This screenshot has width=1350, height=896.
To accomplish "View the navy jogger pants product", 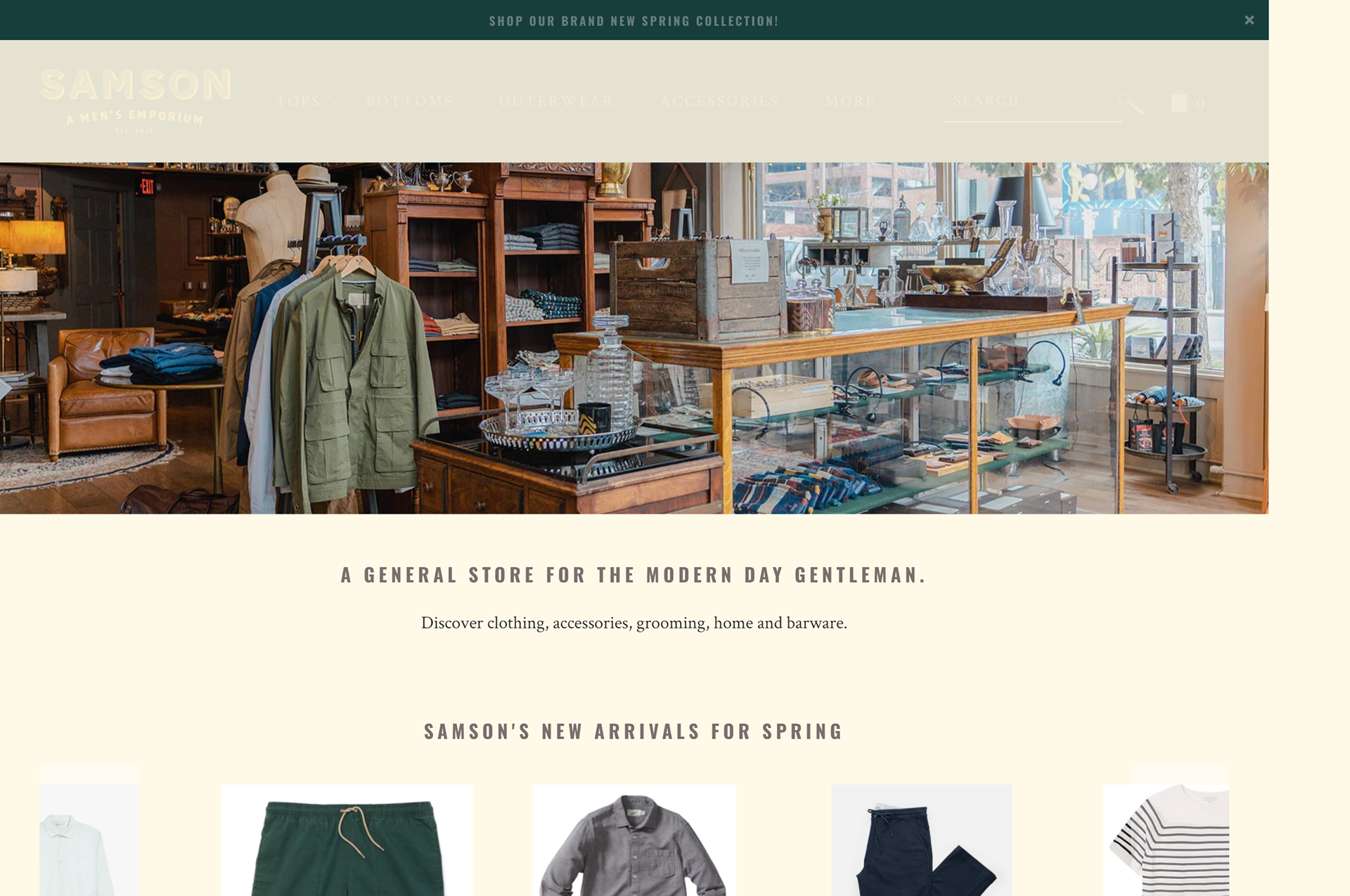I will pyautogui.click(x=921, y=840).
